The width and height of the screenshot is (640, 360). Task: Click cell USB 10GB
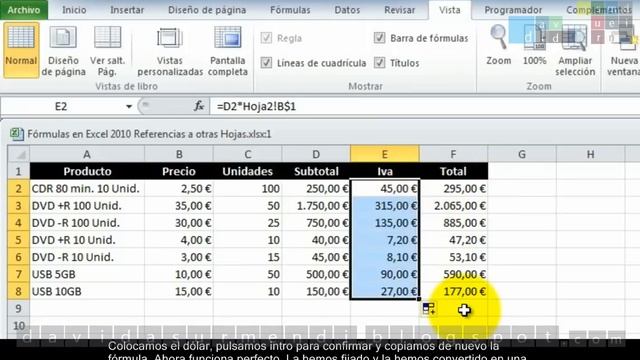click(87, 291)
